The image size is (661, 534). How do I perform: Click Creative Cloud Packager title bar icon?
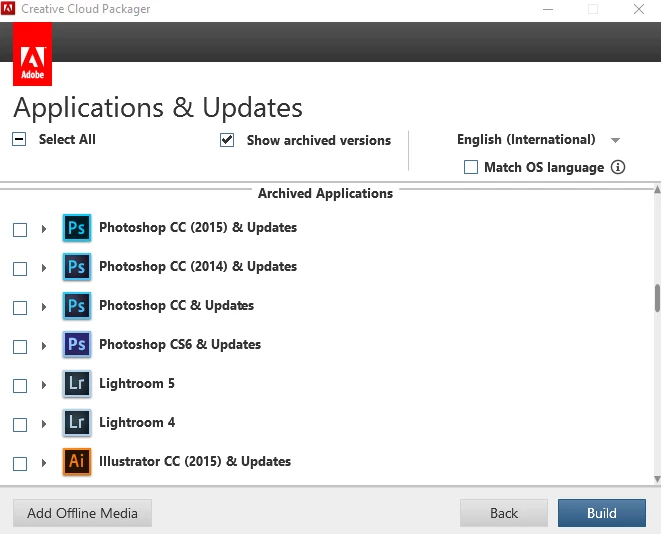click(x=8, y=8)
